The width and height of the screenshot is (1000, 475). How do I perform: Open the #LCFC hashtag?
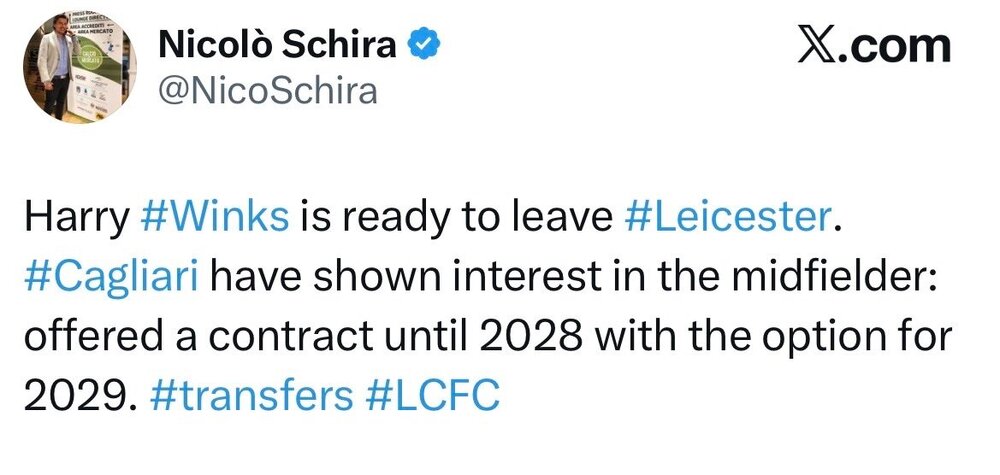(432, 395)
